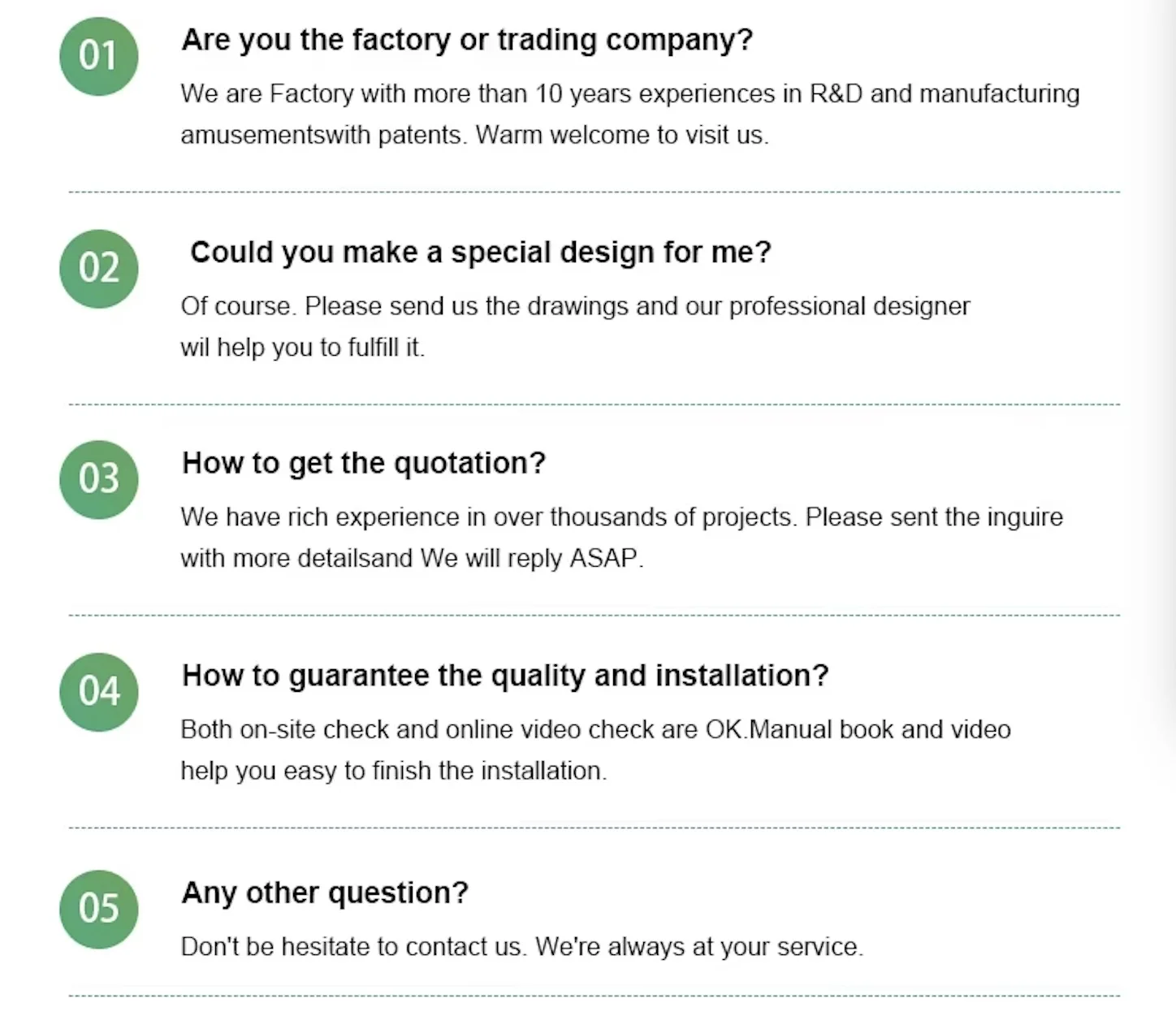This screenshot has height=1020, width=1176.
Task: Open the "Could you make a special design" question
Action: [480, 253]
